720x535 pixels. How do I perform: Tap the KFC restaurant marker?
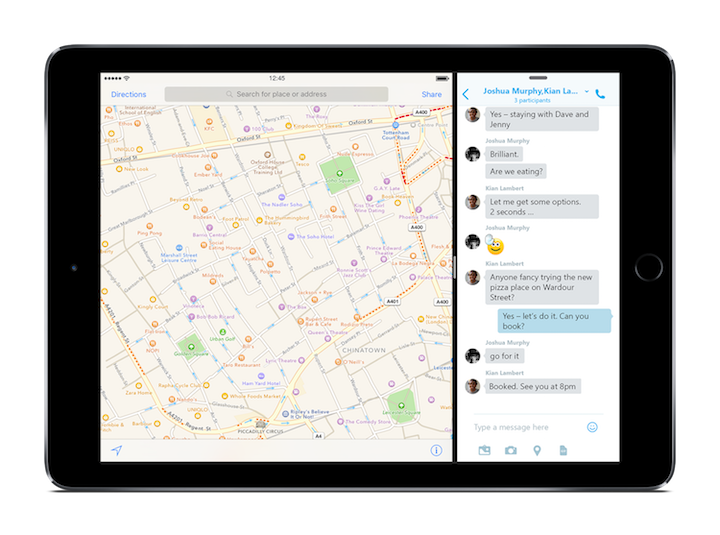[209, 122]
